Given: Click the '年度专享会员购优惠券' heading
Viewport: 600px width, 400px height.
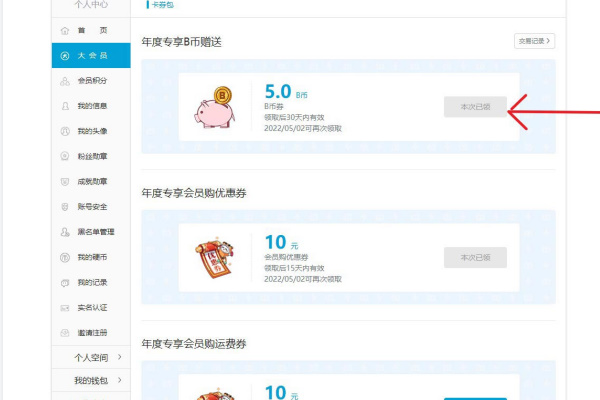Looking at the screenshot, I should [194, 193].
